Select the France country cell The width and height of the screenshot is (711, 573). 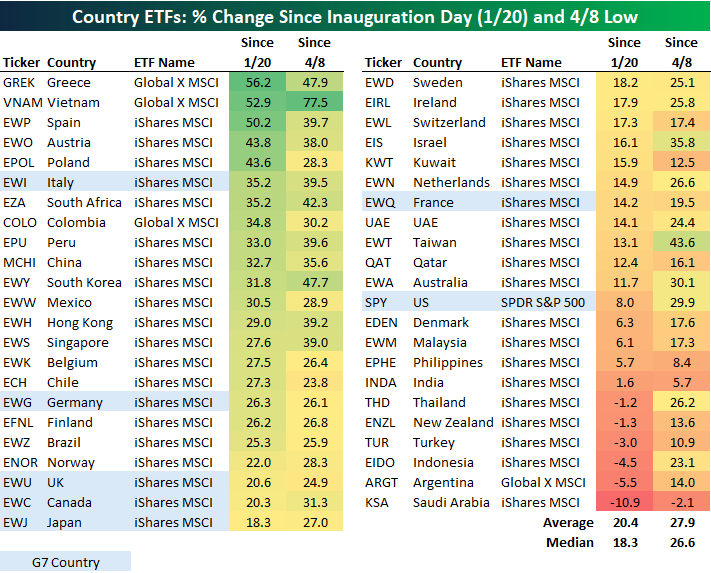[x=433, y=203]
